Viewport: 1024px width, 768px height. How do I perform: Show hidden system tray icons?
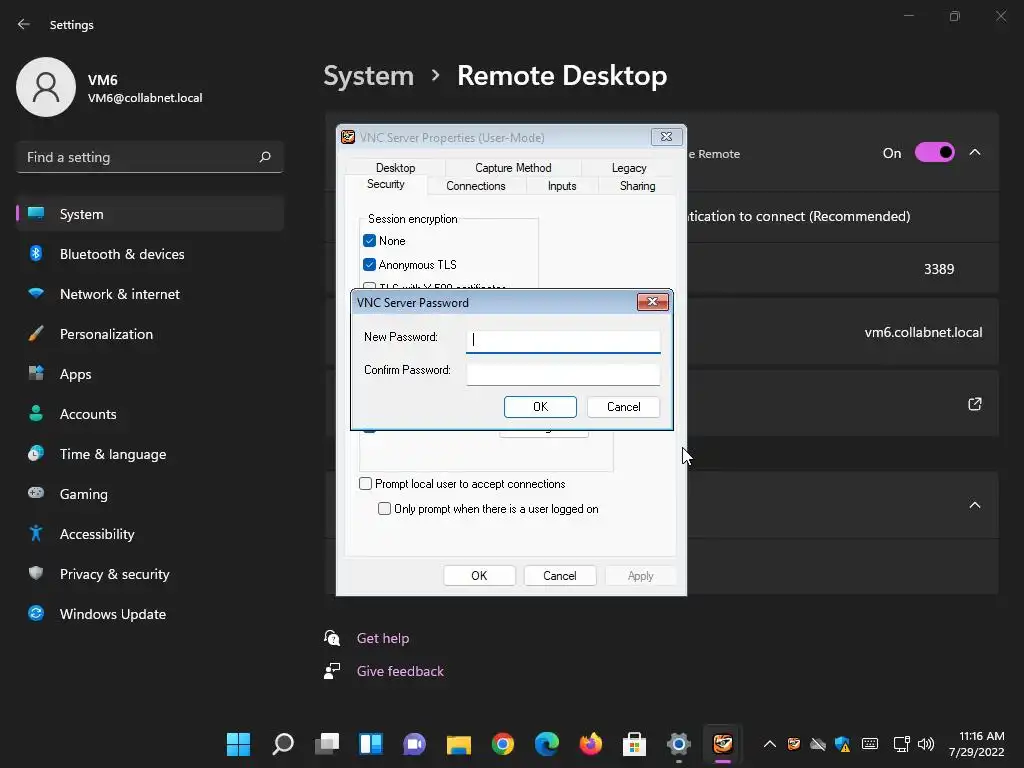[770, 744]
